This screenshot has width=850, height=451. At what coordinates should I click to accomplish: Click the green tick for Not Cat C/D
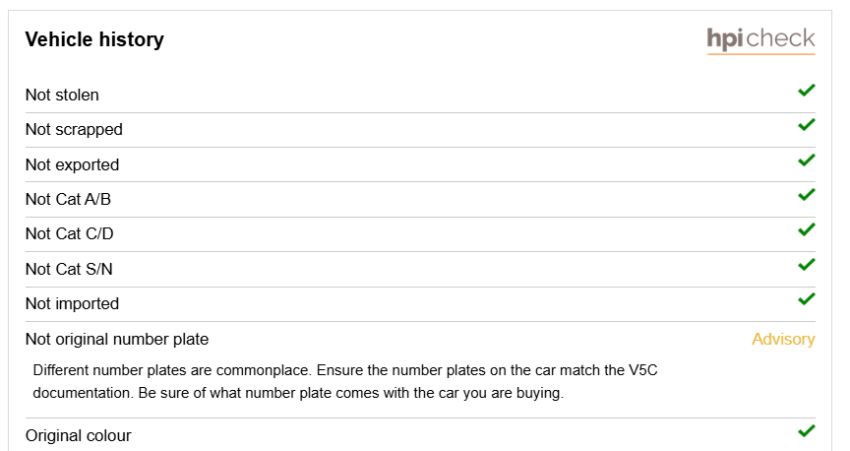coord(807,229)
